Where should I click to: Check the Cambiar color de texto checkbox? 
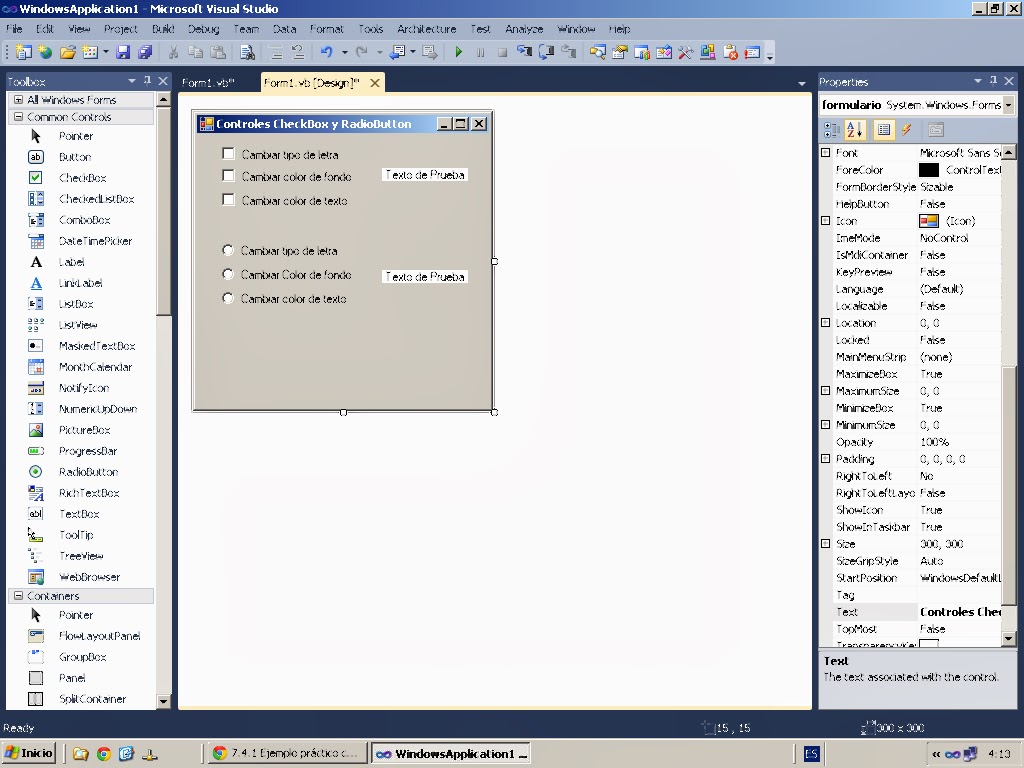tap(228, 199)
